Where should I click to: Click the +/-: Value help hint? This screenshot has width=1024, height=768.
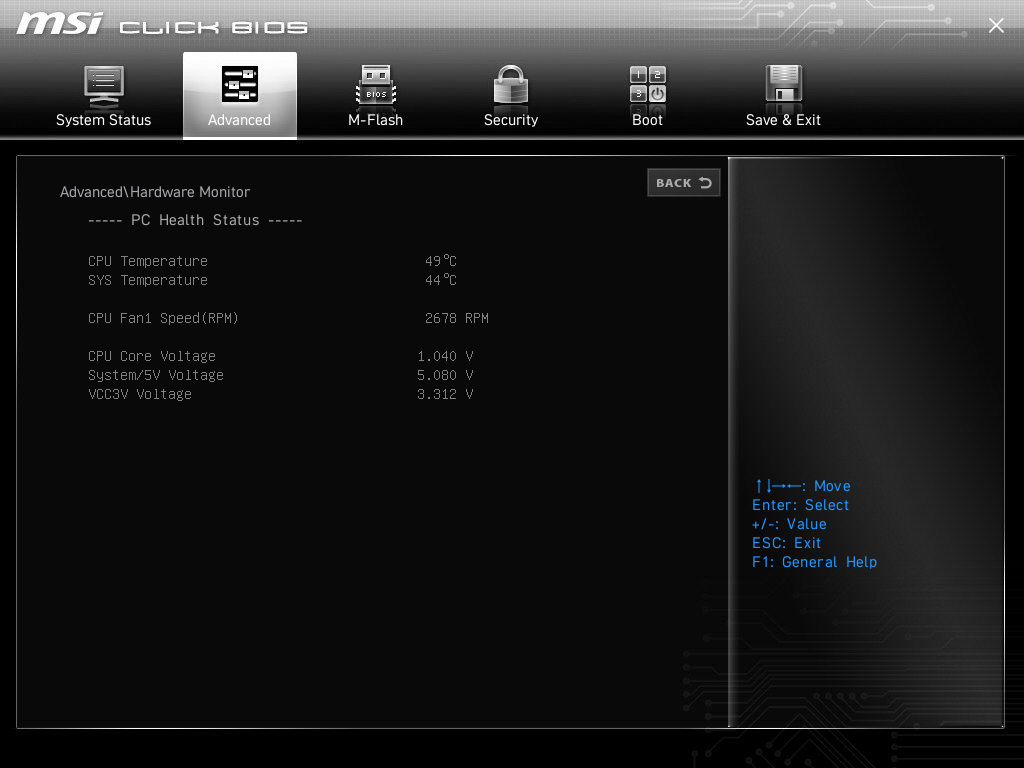pos(789,524)
